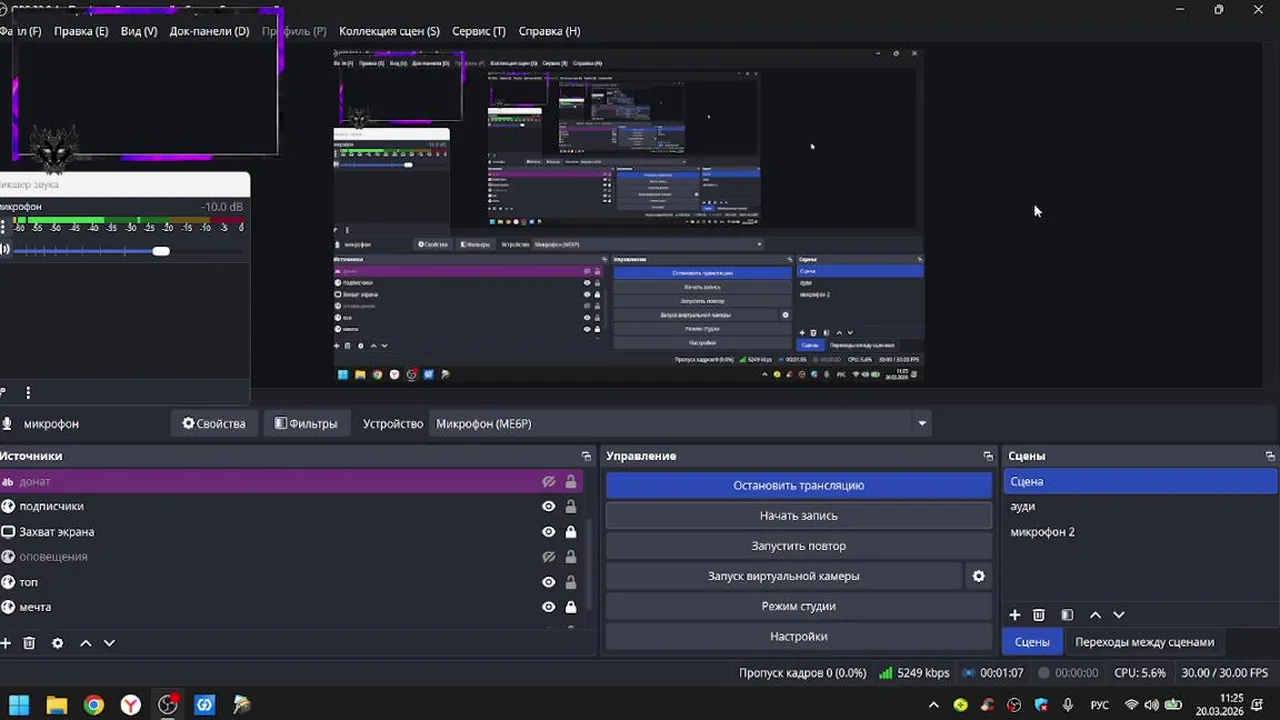The image size is (1280, 720).
Task: Open the Справка menu
Action: pos(549,31)
